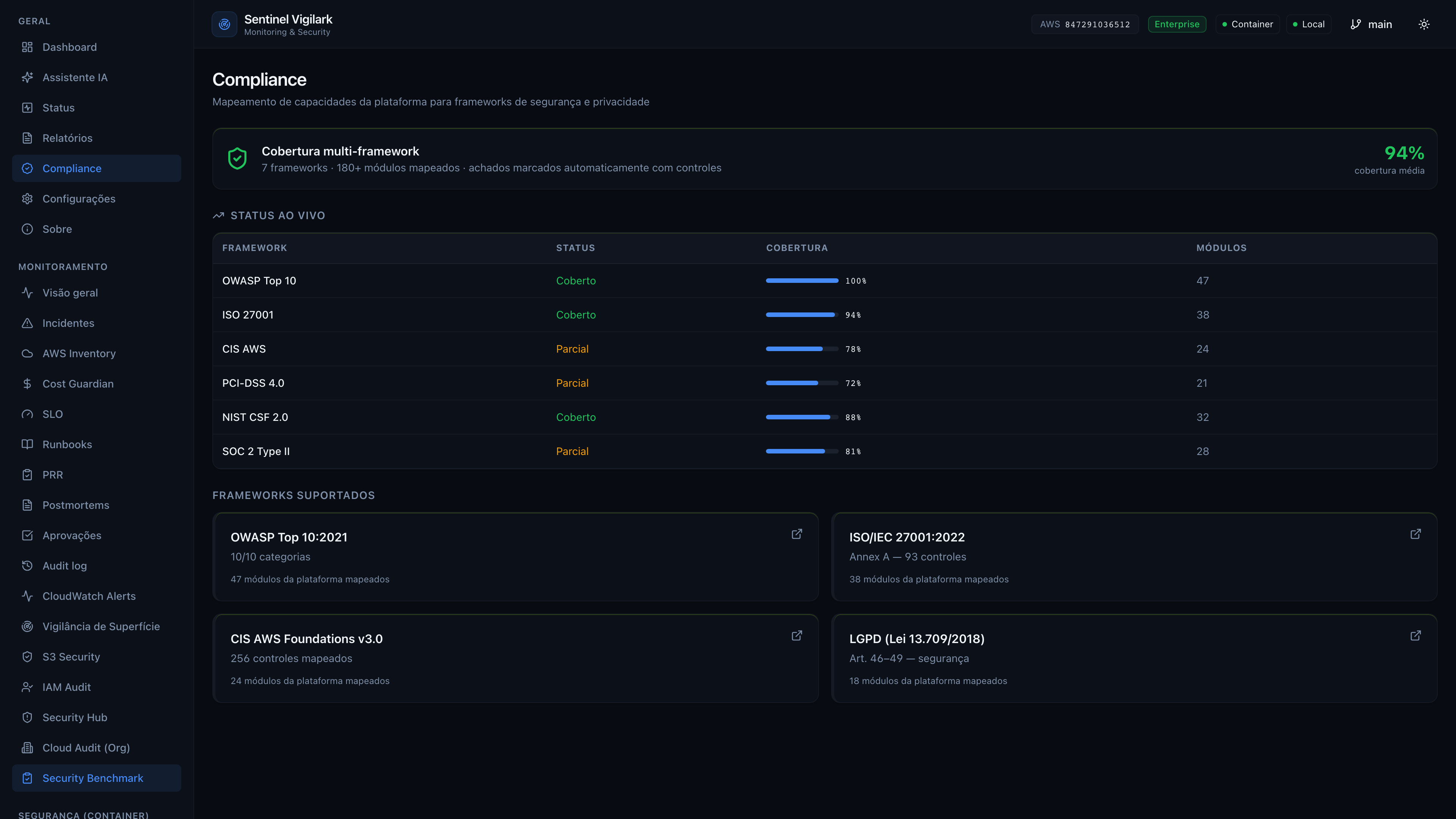Click the Cobertura column header

(796, 248)
